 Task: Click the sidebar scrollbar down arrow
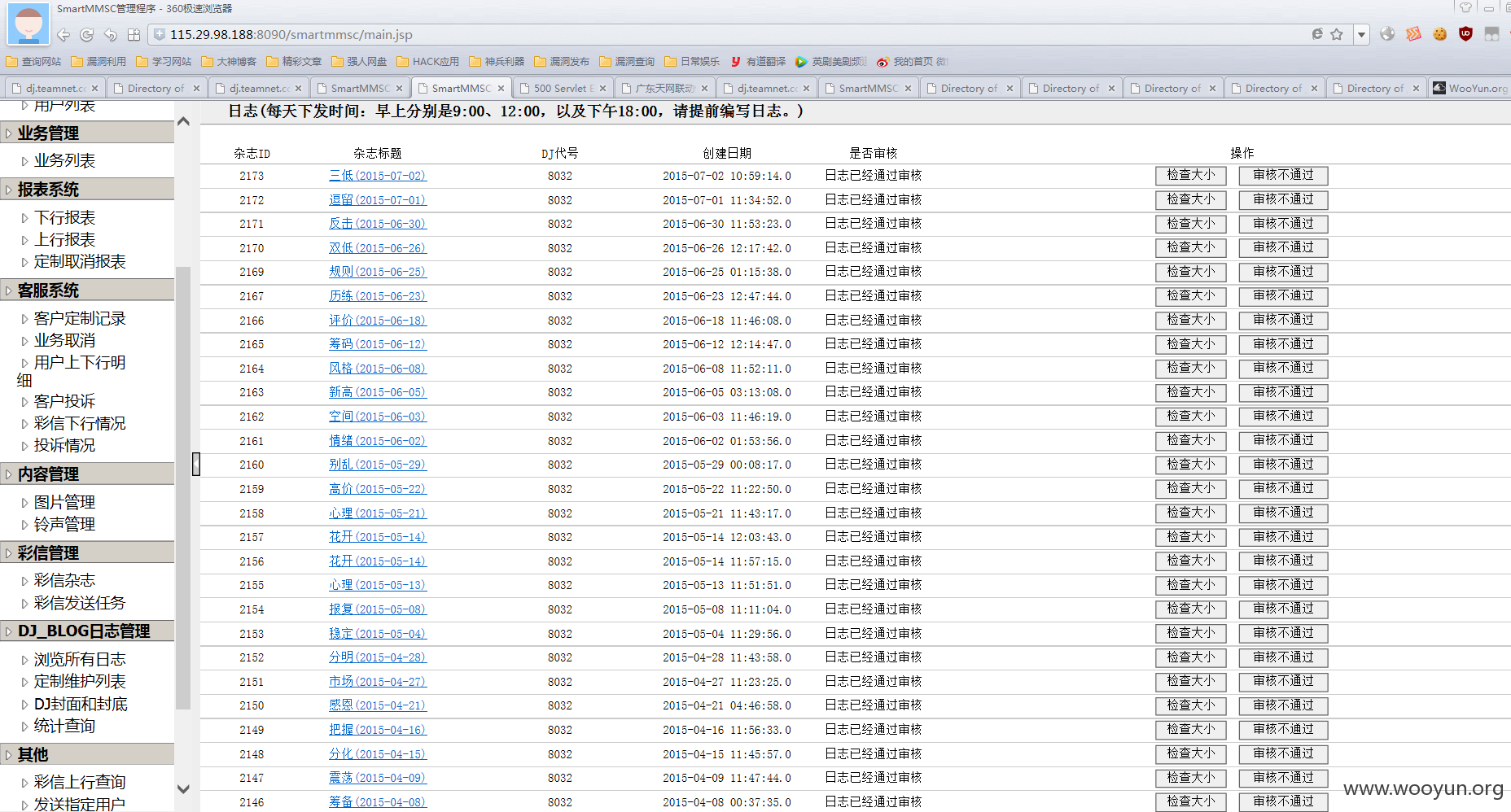(x=183, y=789)
